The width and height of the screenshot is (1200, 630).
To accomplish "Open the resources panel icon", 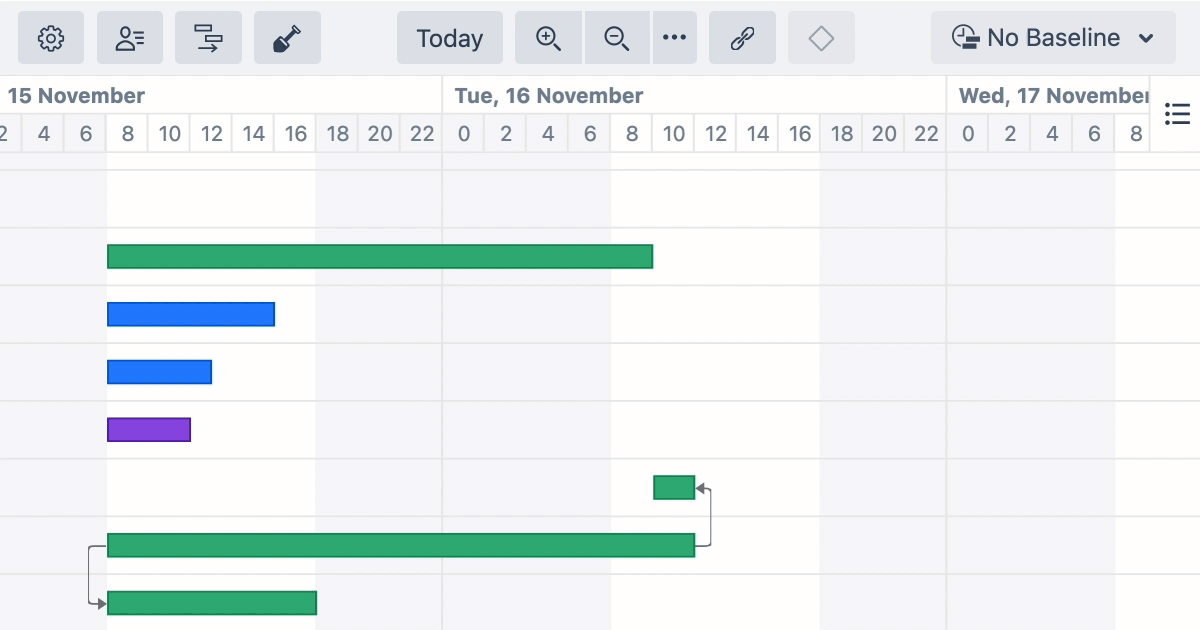I will pos(130,38).
